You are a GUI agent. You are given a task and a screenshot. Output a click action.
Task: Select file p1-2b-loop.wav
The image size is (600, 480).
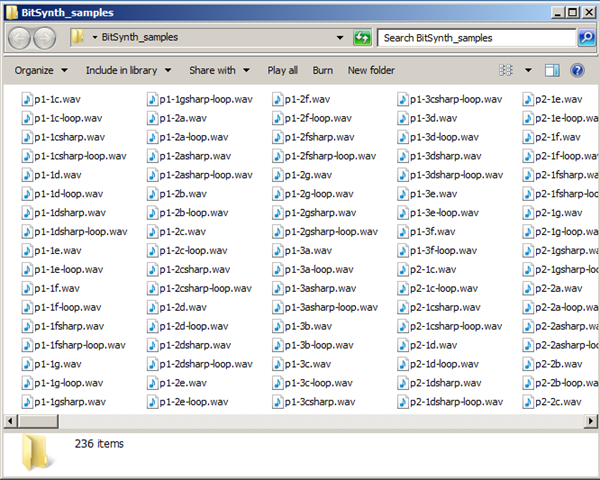188,213
